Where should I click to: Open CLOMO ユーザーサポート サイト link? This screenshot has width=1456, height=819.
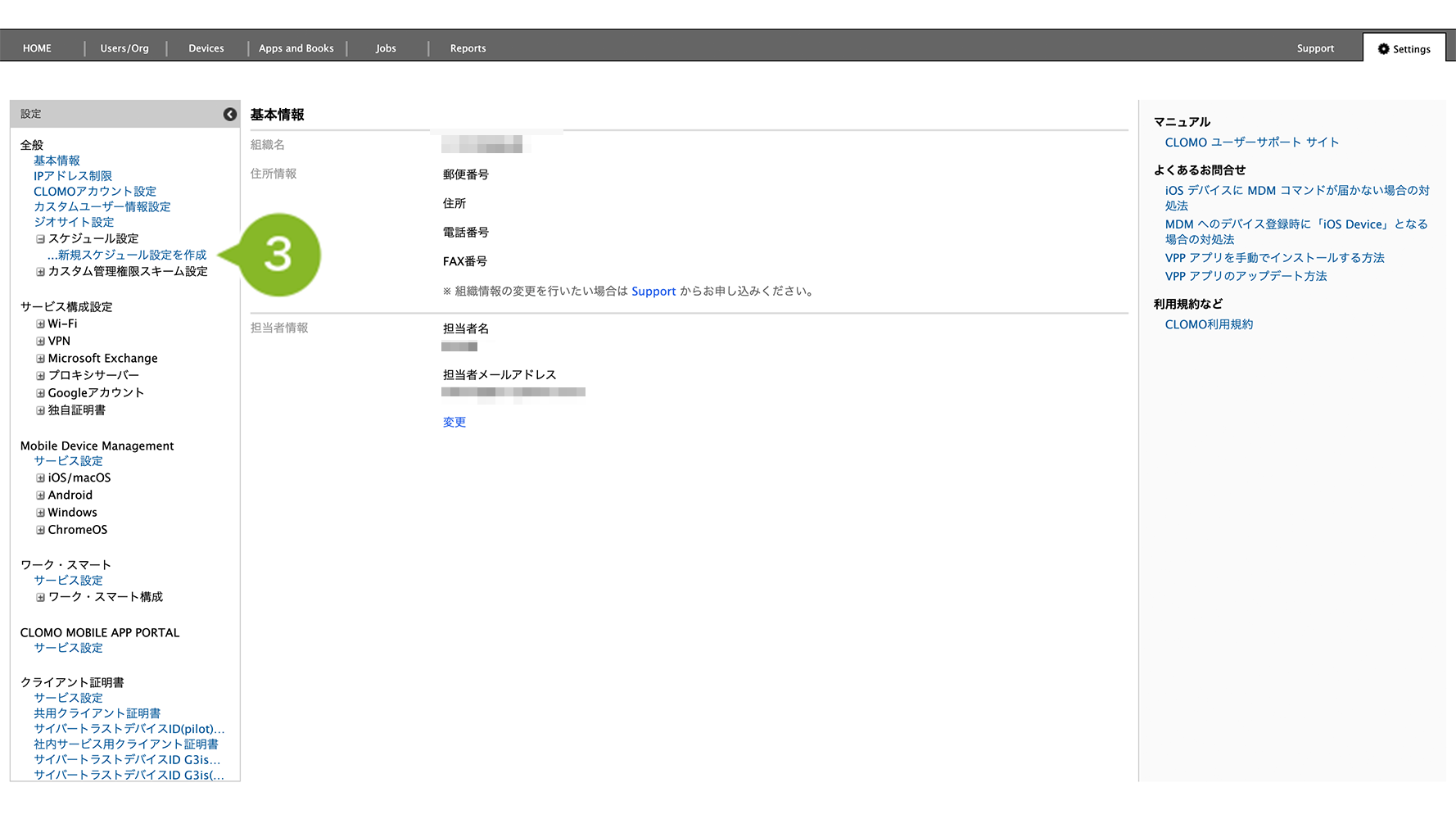[1251, 143]
